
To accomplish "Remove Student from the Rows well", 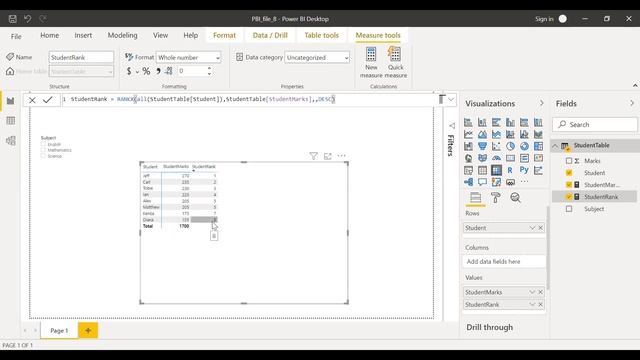I will (541, 228).
